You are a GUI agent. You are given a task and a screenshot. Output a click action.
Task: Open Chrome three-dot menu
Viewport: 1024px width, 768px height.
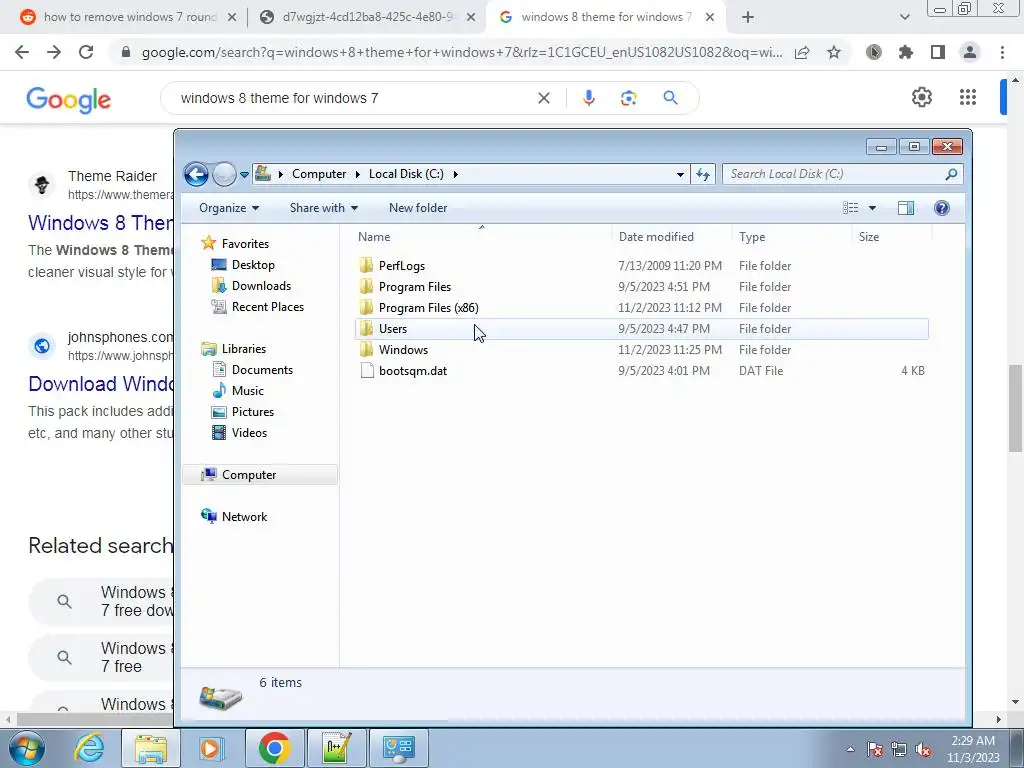(1002, 52)
